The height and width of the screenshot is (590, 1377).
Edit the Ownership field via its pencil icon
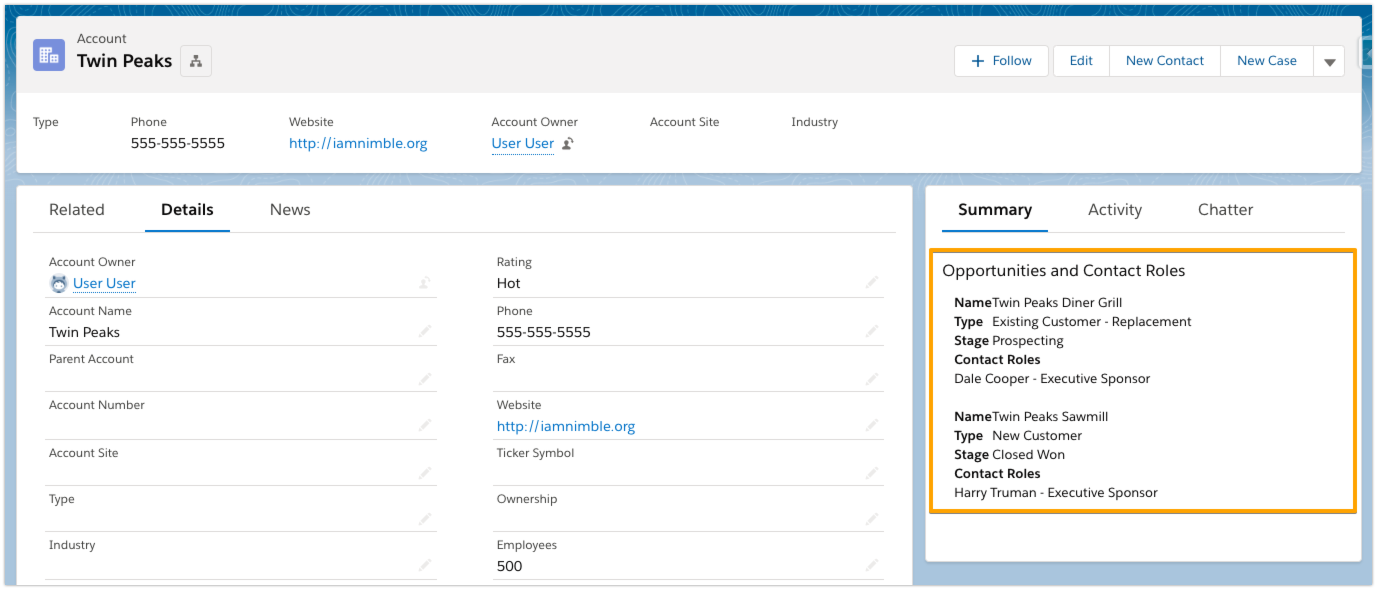871,518
